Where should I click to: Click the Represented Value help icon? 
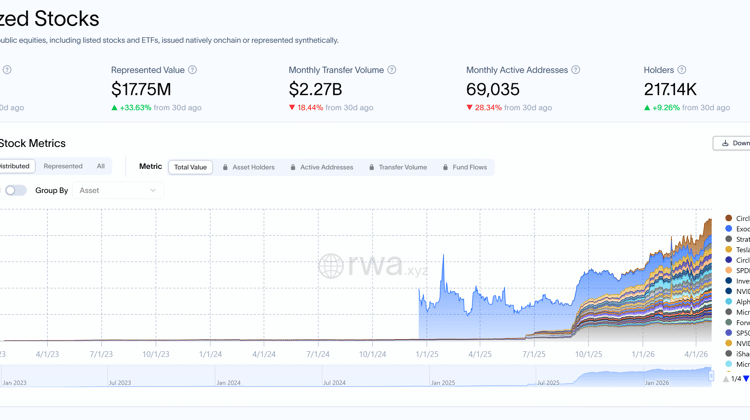point(193,70)
